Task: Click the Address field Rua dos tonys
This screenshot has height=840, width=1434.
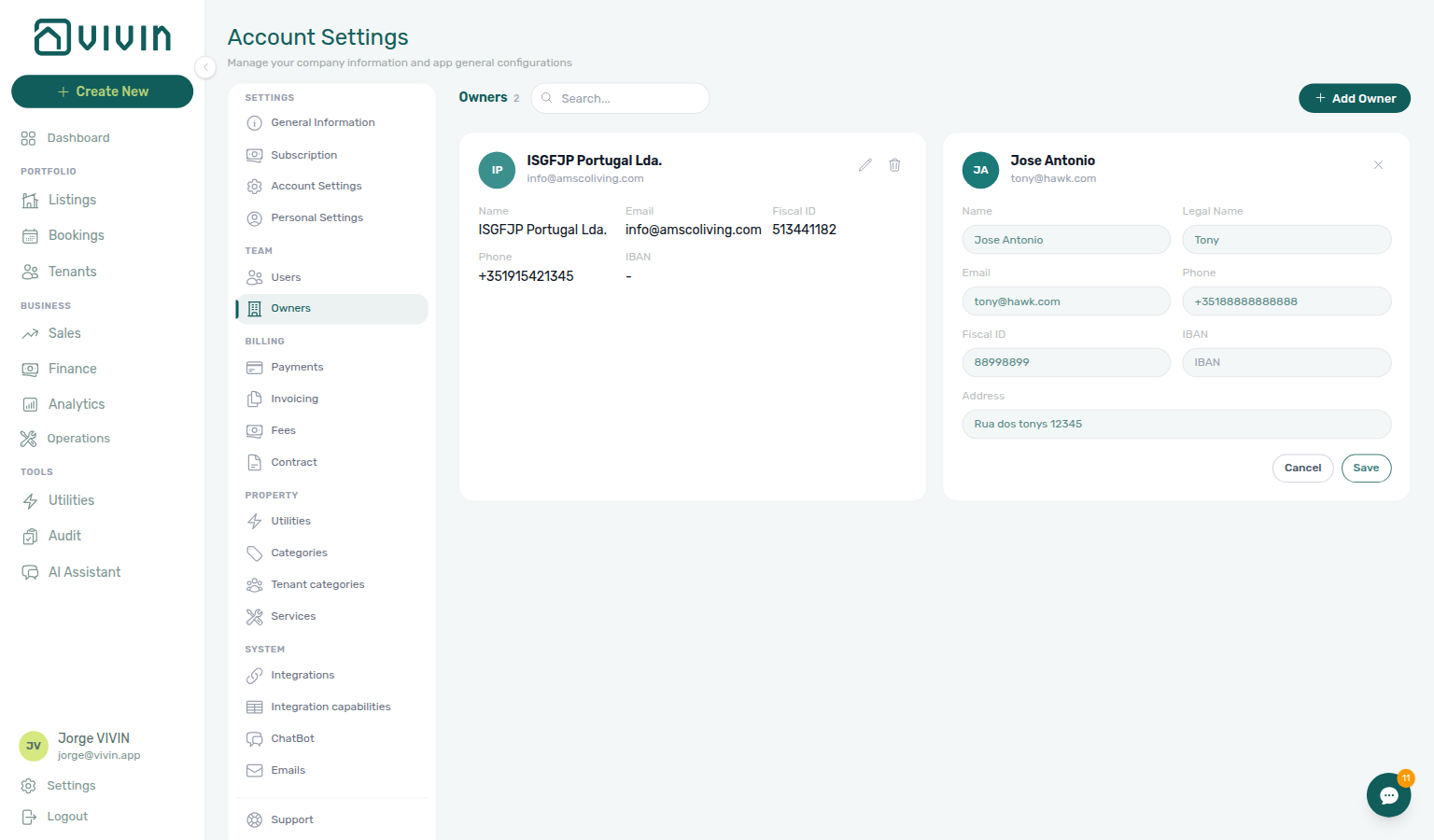Action: [1176, 425]
